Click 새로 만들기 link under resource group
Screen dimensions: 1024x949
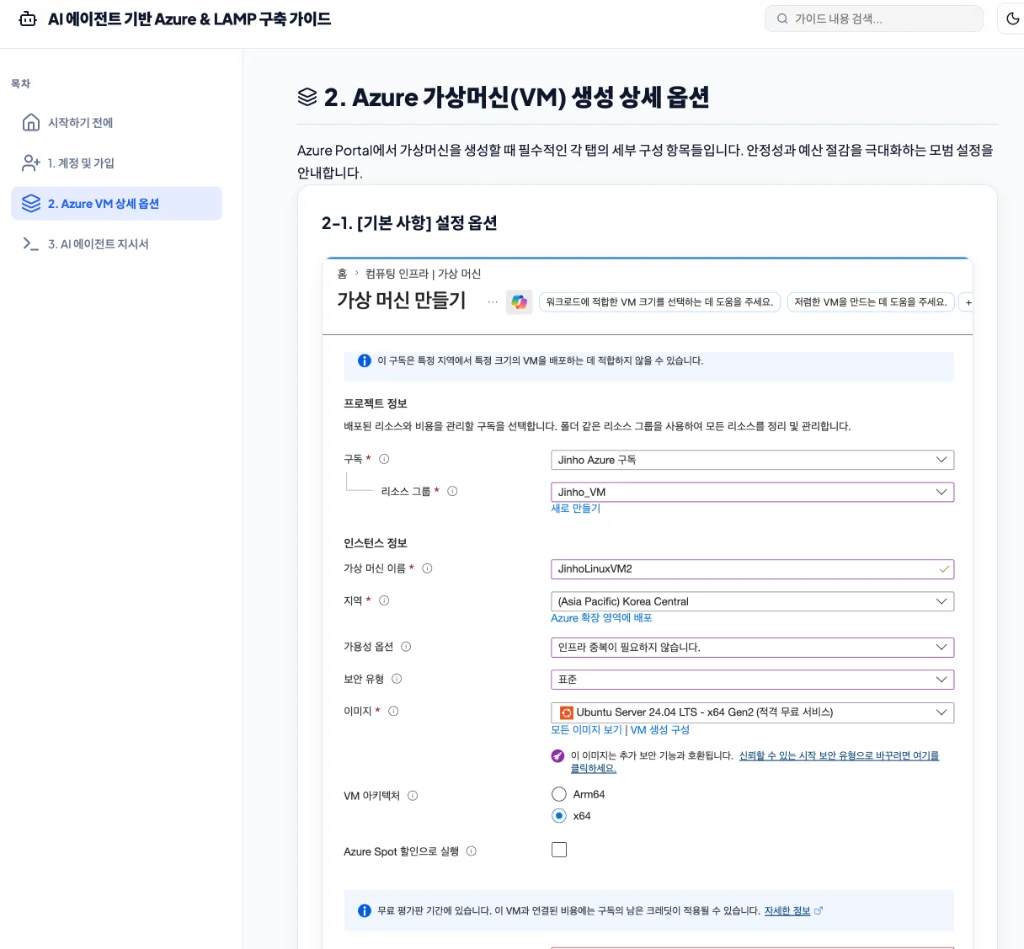pyautogui.click(x=575, y=508)
